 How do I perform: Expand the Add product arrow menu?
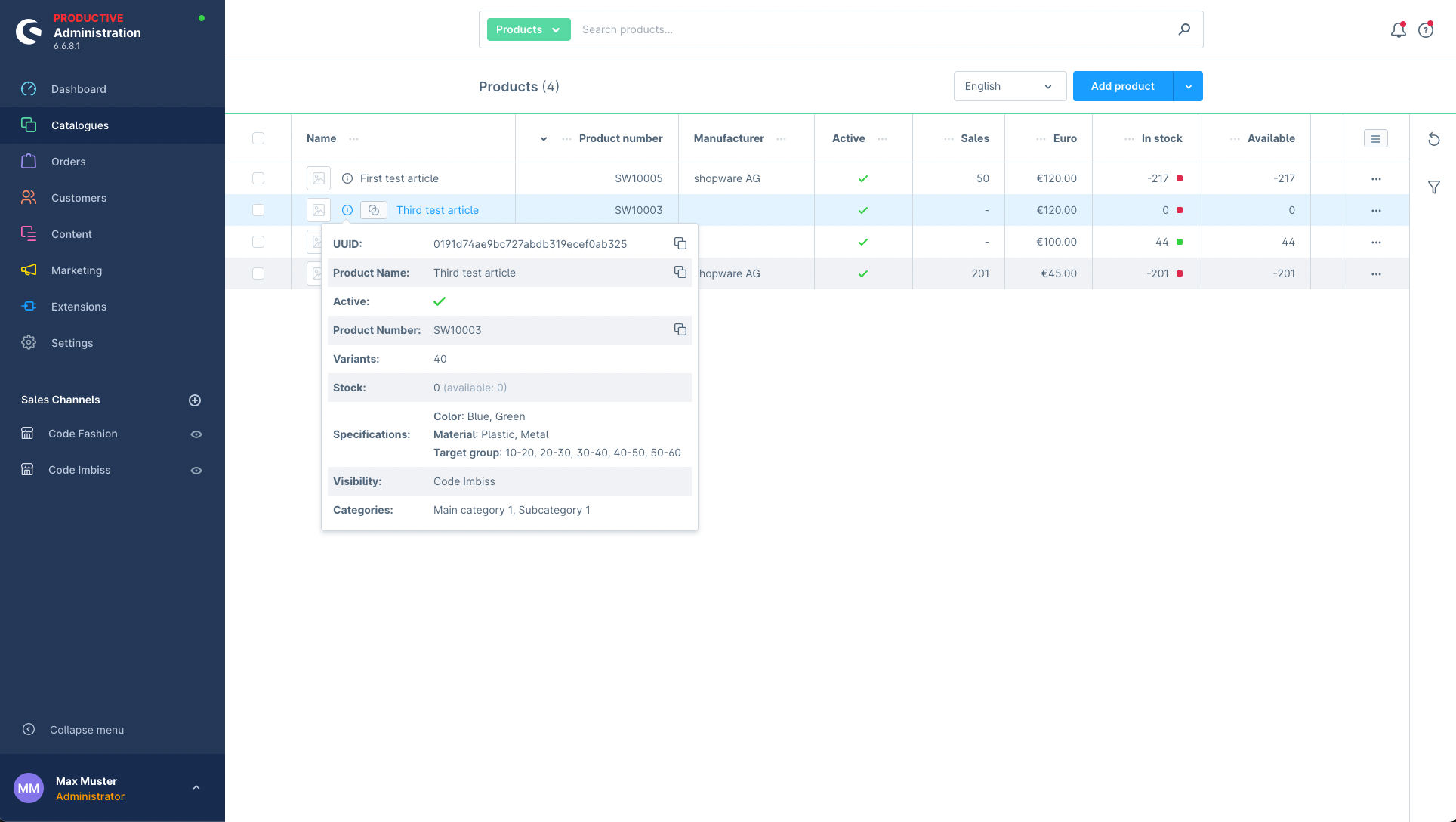click(1188, 86)
